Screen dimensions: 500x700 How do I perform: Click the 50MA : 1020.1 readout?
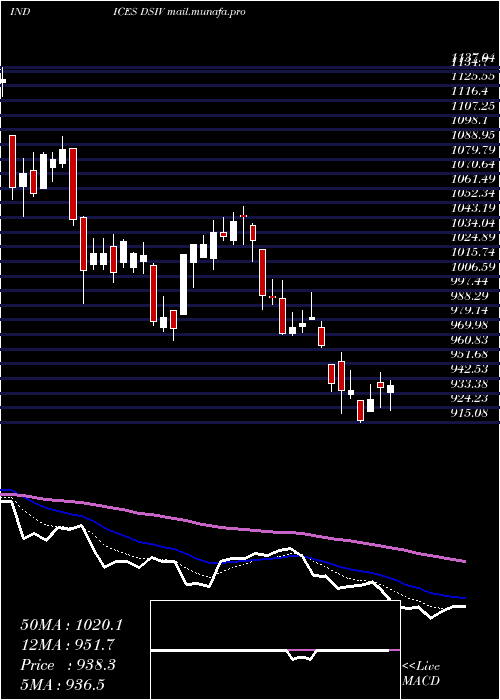[71, 625]
